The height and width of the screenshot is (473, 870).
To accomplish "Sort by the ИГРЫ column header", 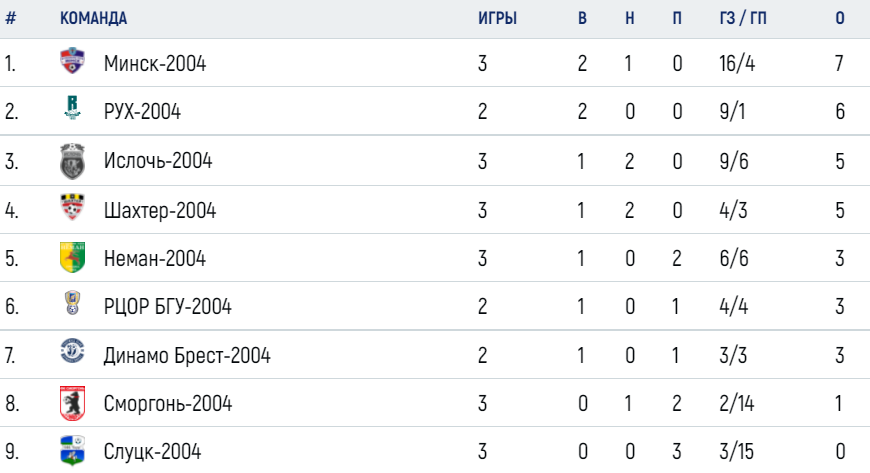I will point(497,18).
